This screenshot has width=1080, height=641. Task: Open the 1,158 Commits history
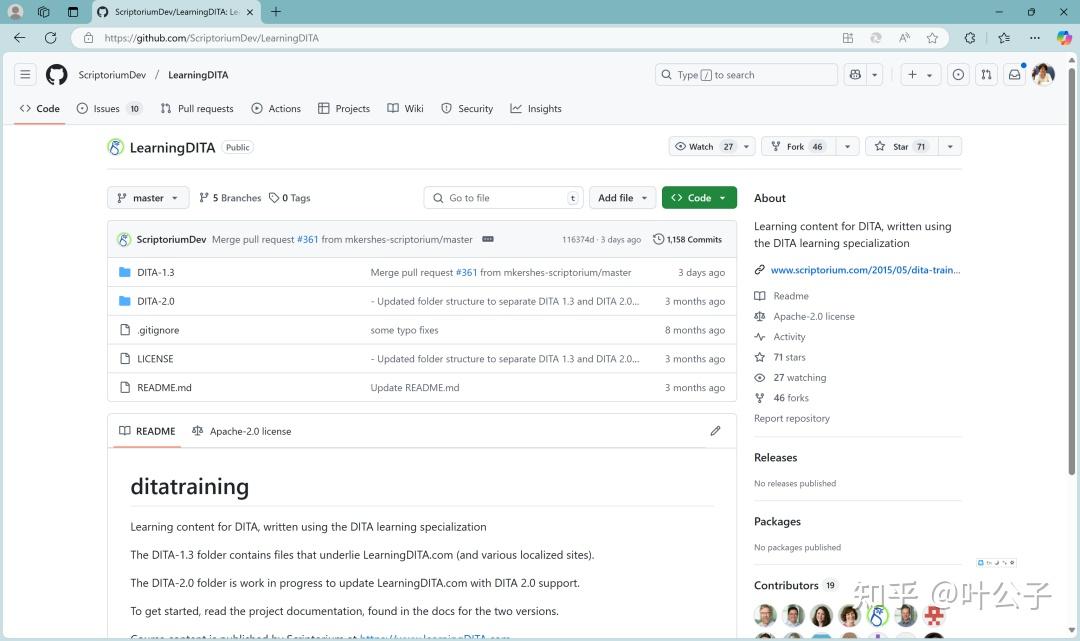[687, 239]
